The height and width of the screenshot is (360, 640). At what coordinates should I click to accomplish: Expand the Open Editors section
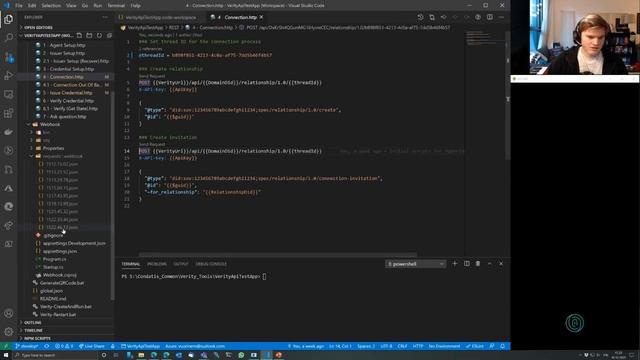coord(38,27)
